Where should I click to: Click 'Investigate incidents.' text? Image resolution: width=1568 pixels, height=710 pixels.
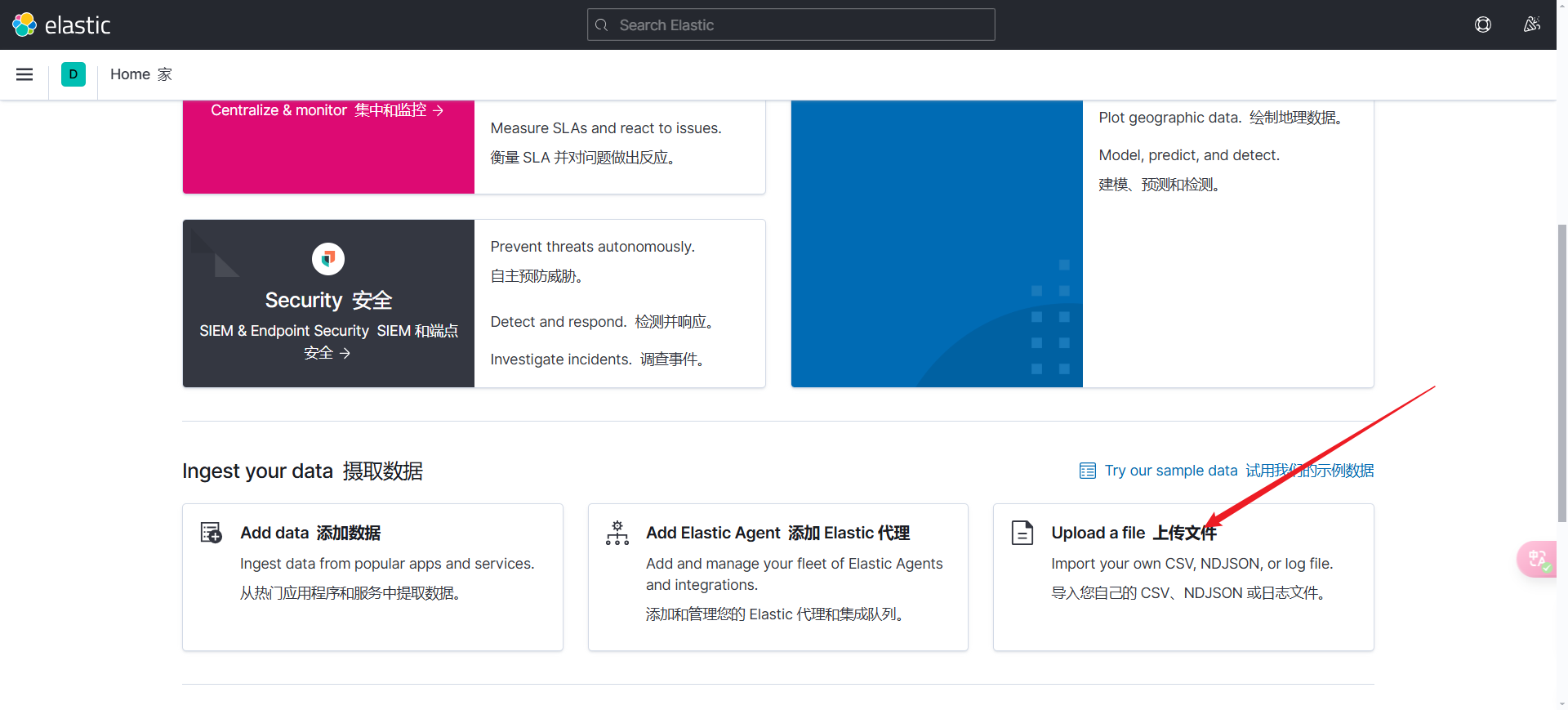(561, 359)
